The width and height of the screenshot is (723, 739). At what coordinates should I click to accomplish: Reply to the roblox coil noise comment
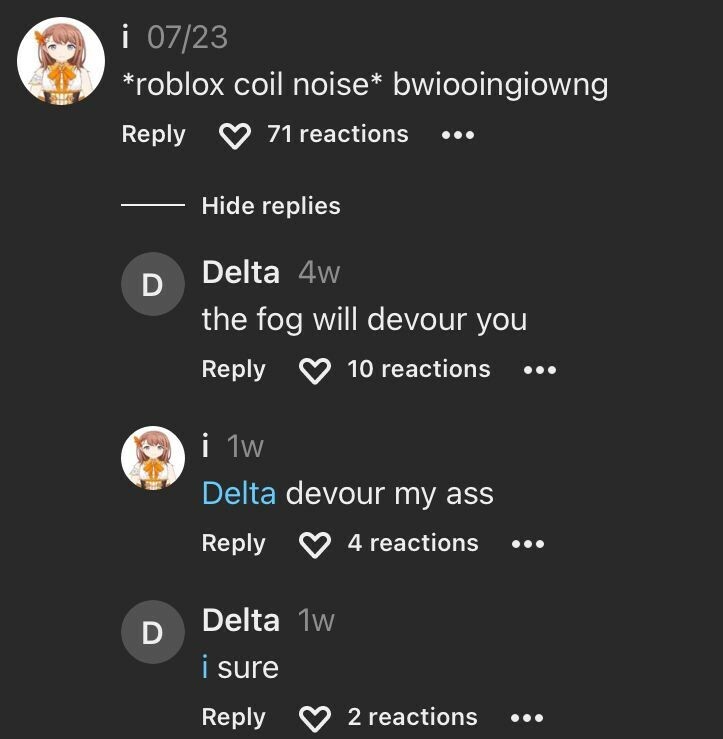[x=154, y=135]
